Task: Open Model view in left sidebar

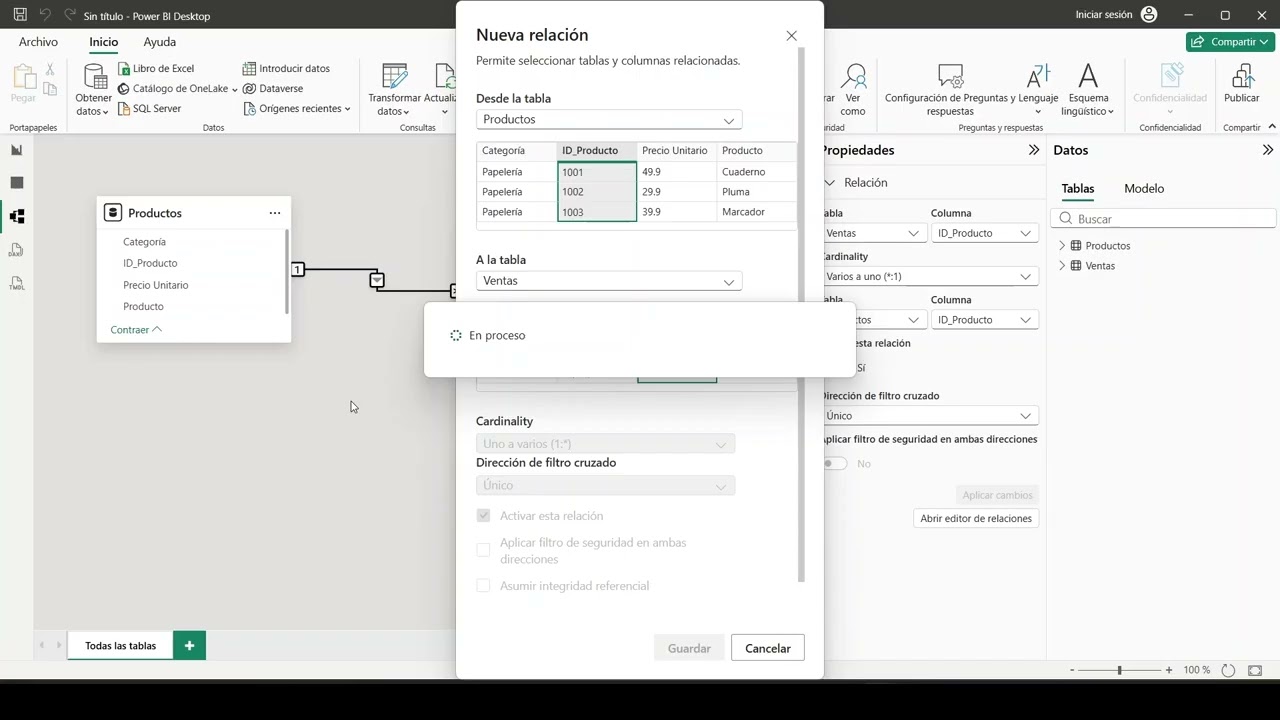Action: click(16, 216)
